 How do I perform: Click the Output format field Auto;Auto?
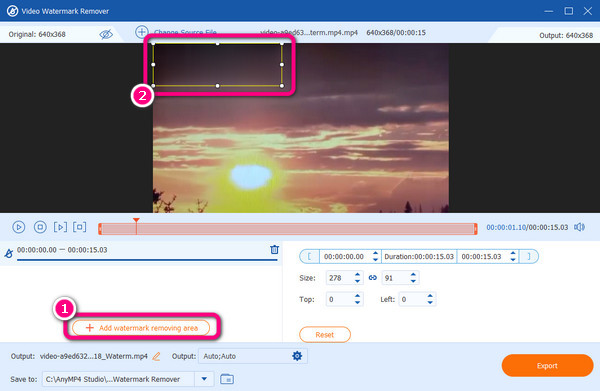point(245,356)
